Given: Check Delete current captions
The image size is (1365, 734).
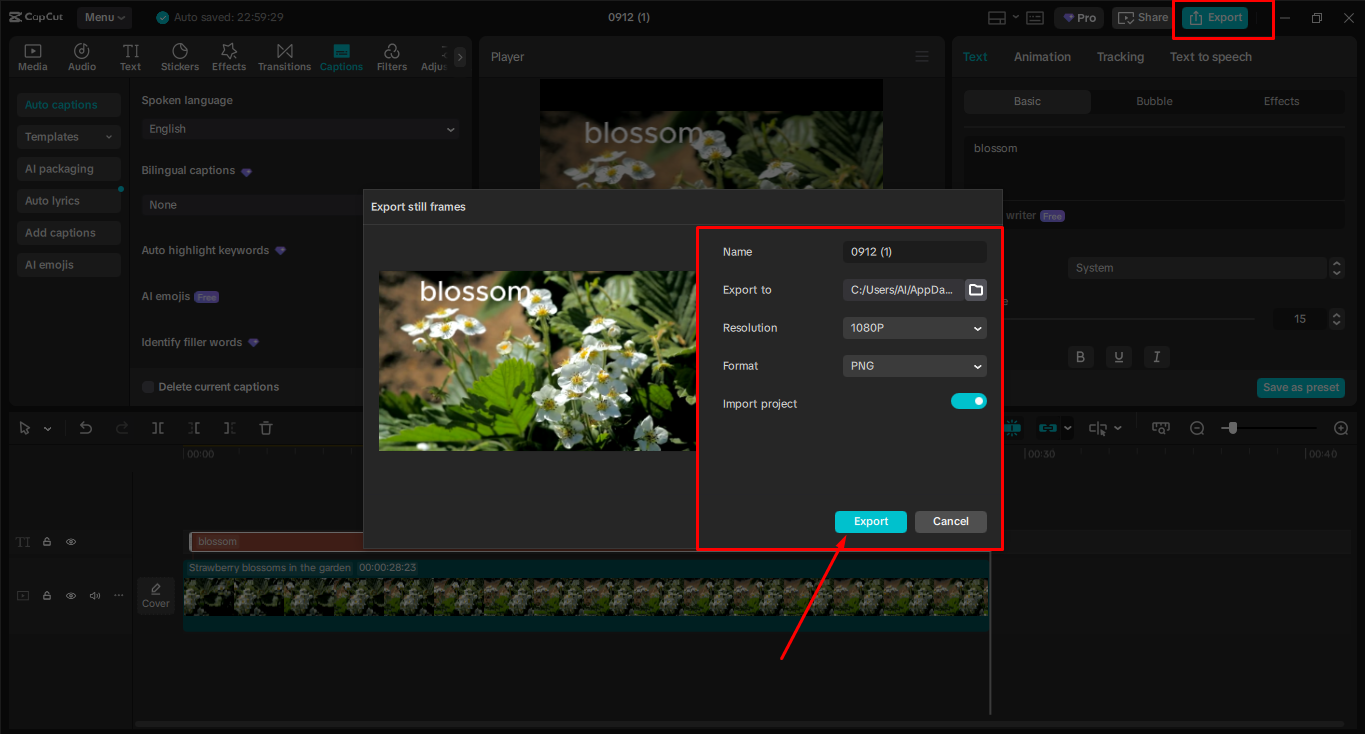Looking at the screenshot, I should pyautogui.click(x=148, y=386).
